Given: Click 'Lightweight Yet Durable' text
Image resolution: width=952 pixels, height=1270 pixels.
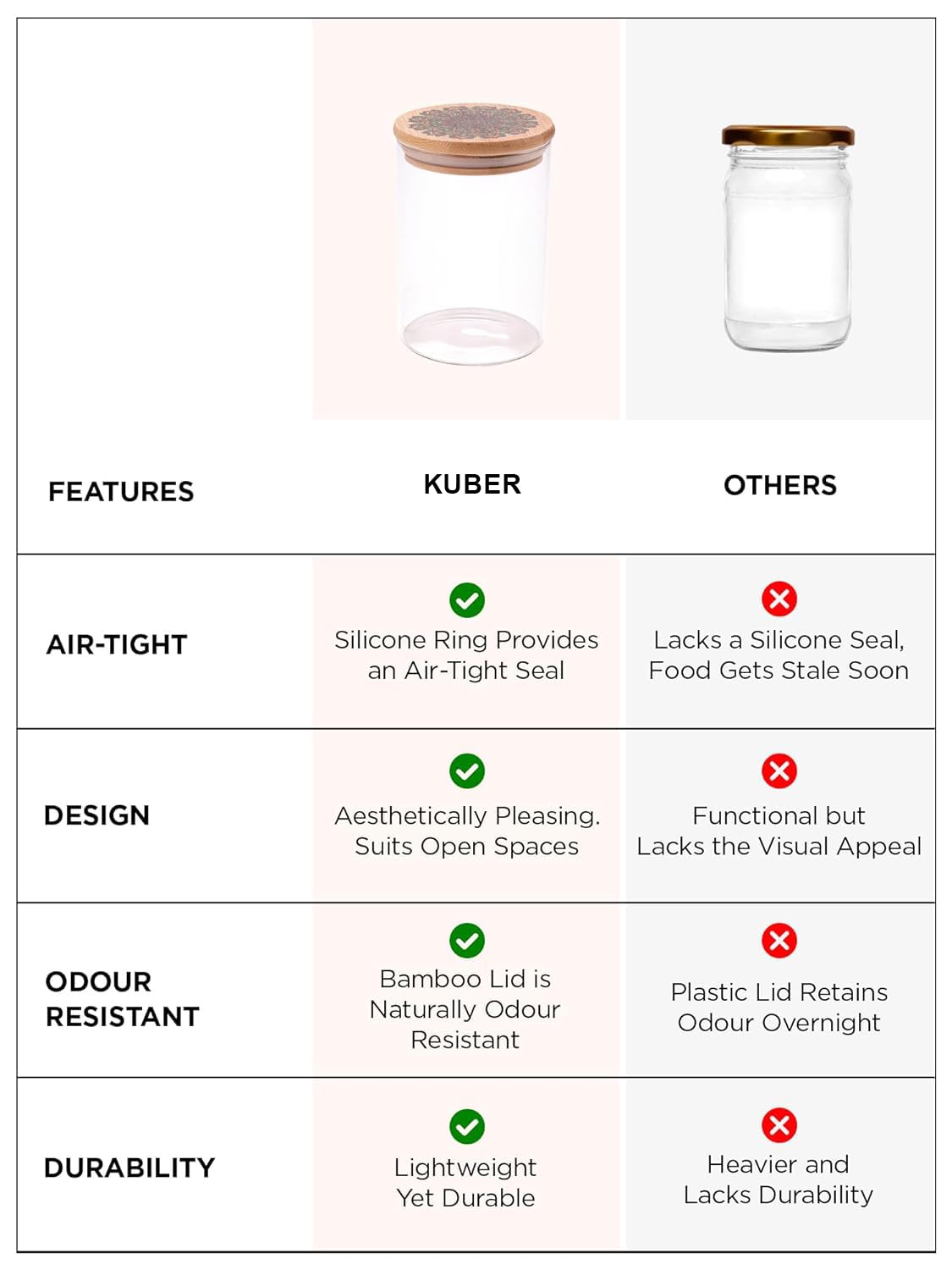Looking at the screenshot, I should coord(465,1183).
